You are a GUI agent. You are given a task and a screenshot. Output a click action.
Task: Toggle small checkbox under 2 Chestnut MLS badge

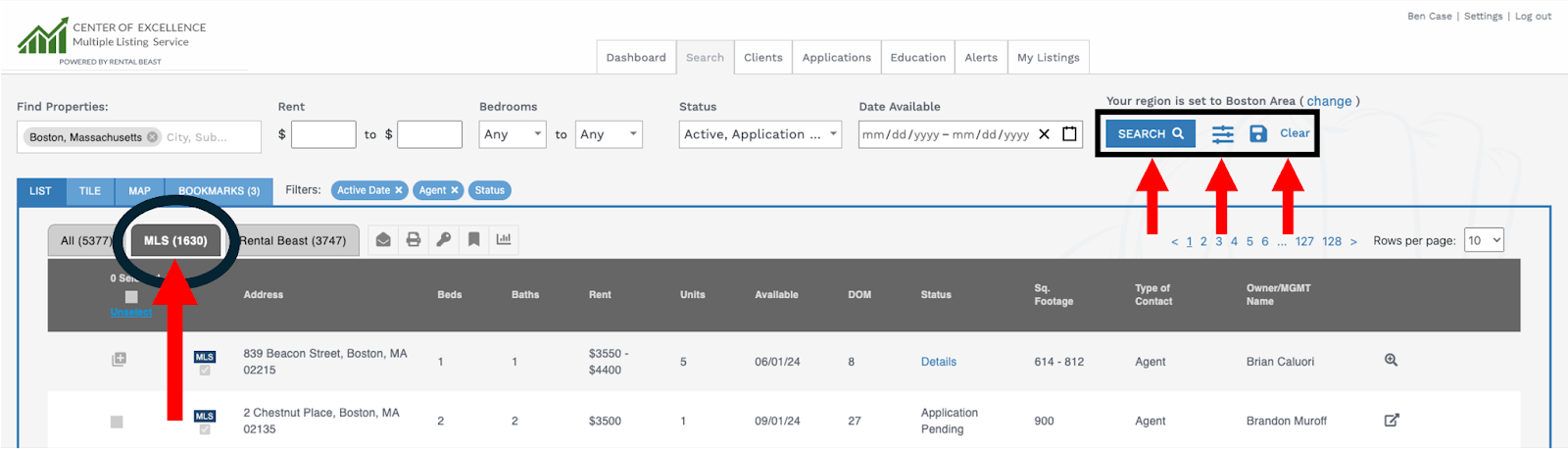[x=205, y=429]
